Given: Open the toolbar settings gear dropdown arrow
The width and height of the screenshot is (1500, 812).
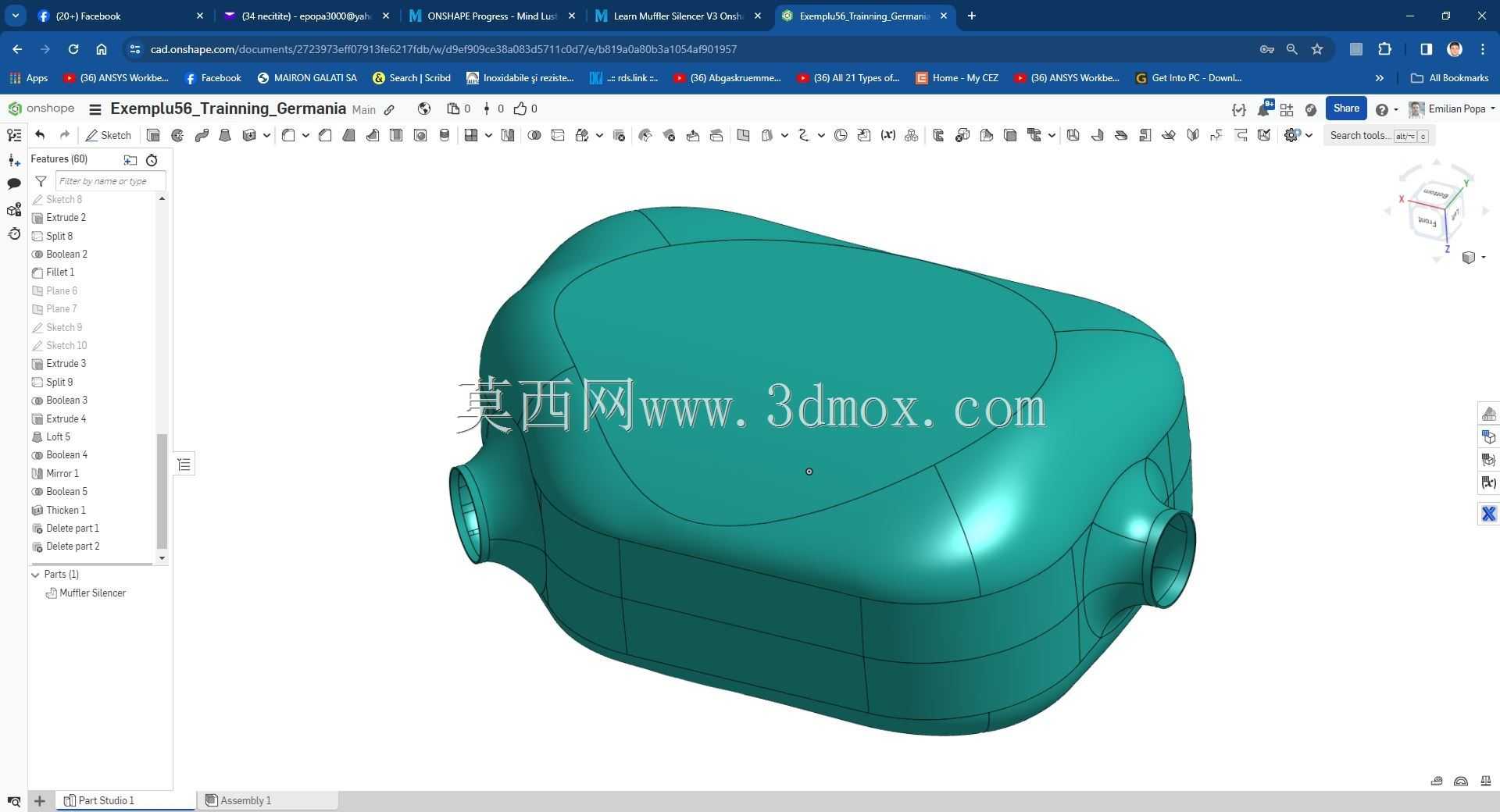Looking at the screenshot, I should tap(1309, 135).
